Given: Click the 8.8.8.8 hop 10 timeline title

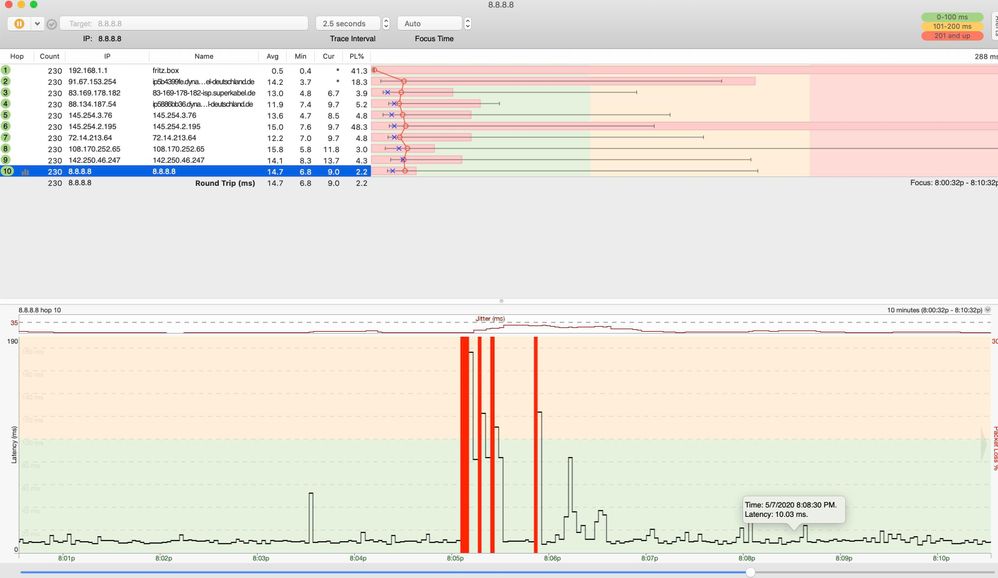Looking at the screenshot, I should click(39, 310).
